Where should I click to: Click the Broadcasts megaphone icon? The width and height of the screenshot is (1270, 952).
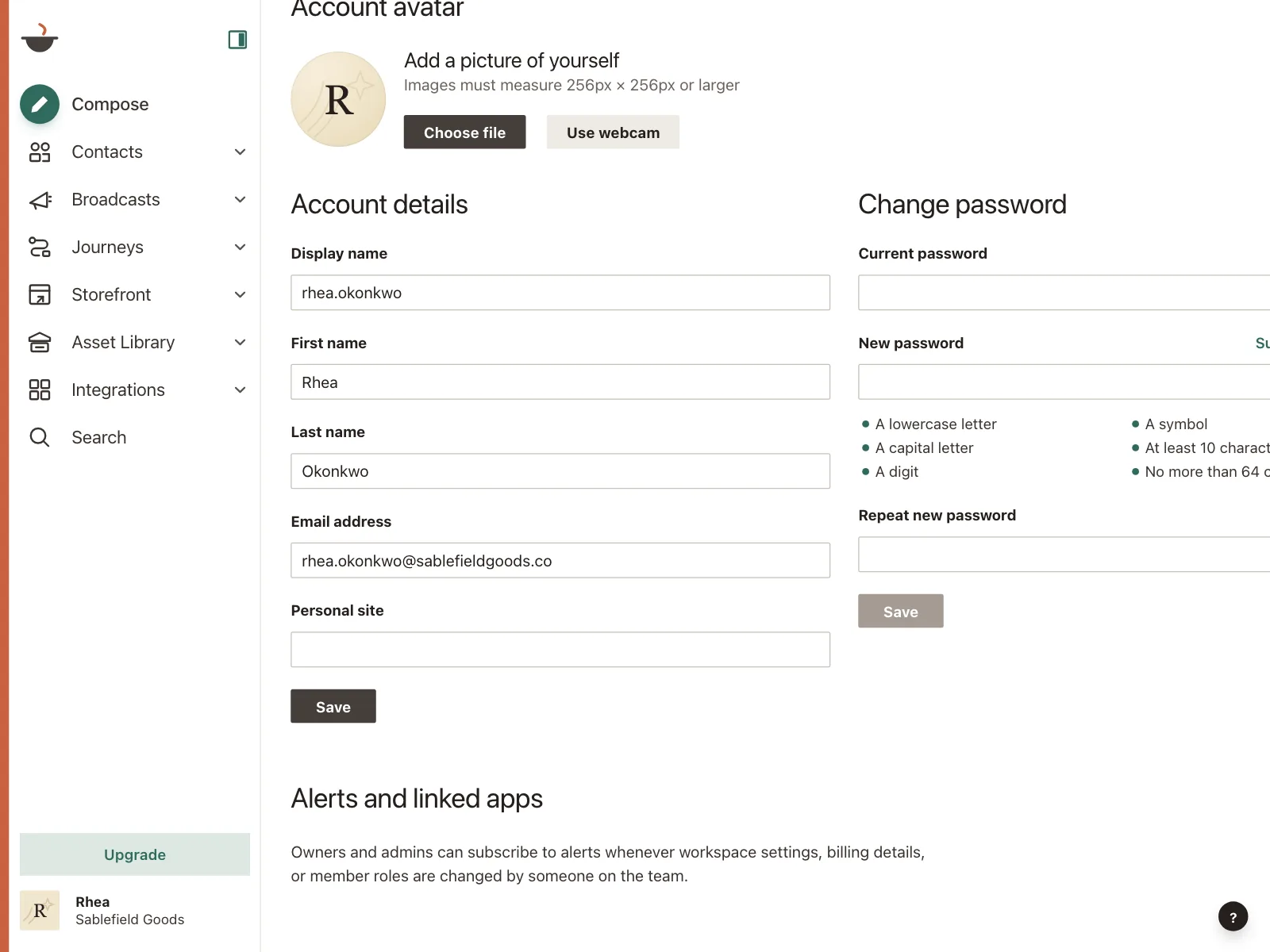pos(40,200)
